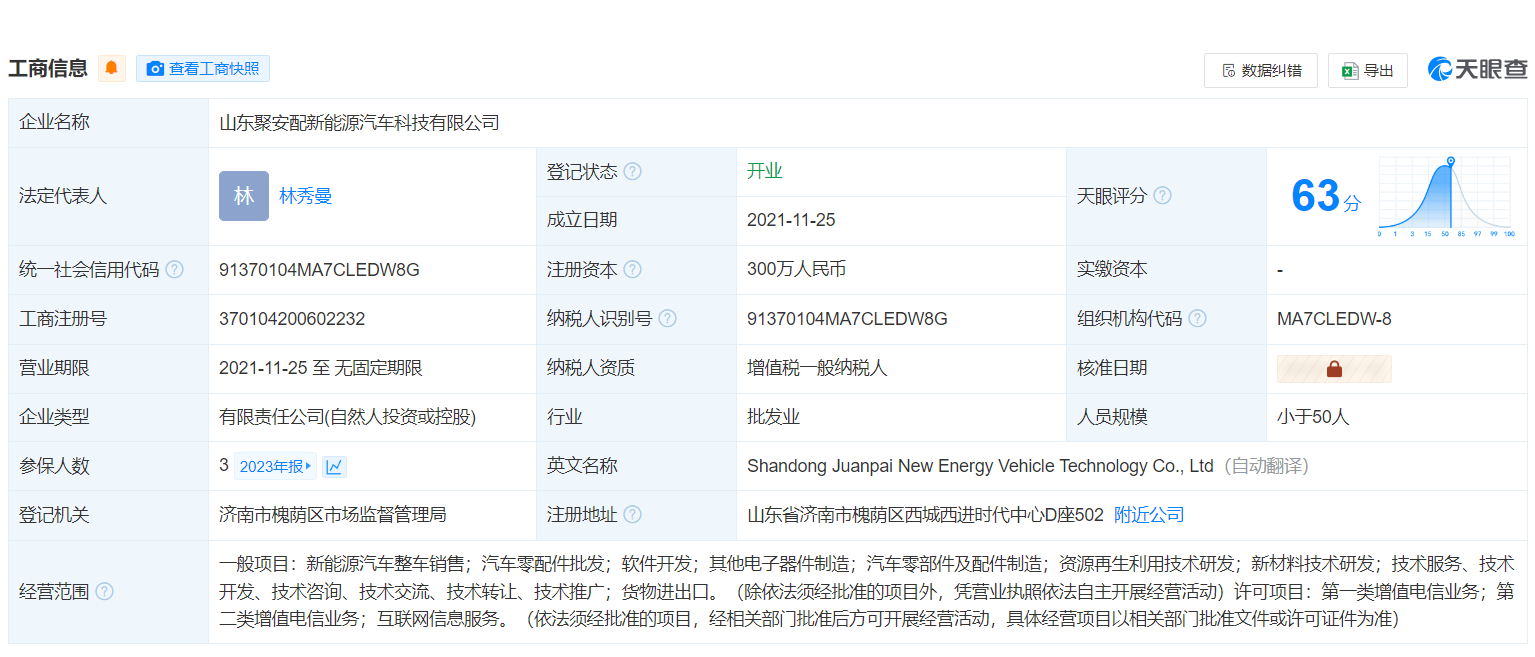Click help icon next to 组织机构代码
This screenshot has height=657, width=1535.
(1197, 318)
